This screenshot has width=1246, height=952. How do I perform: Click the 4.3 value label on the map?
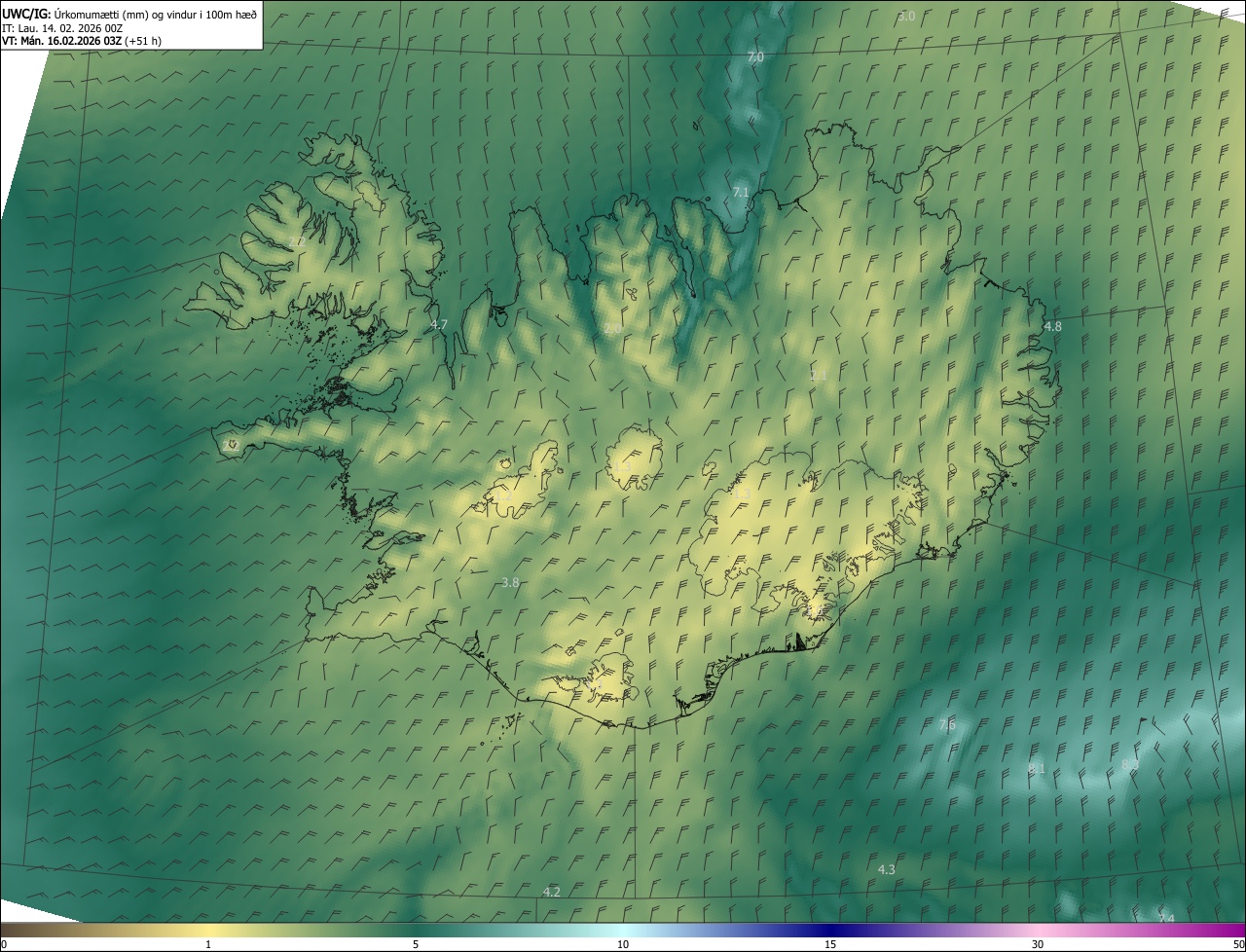tap(887, 869)
